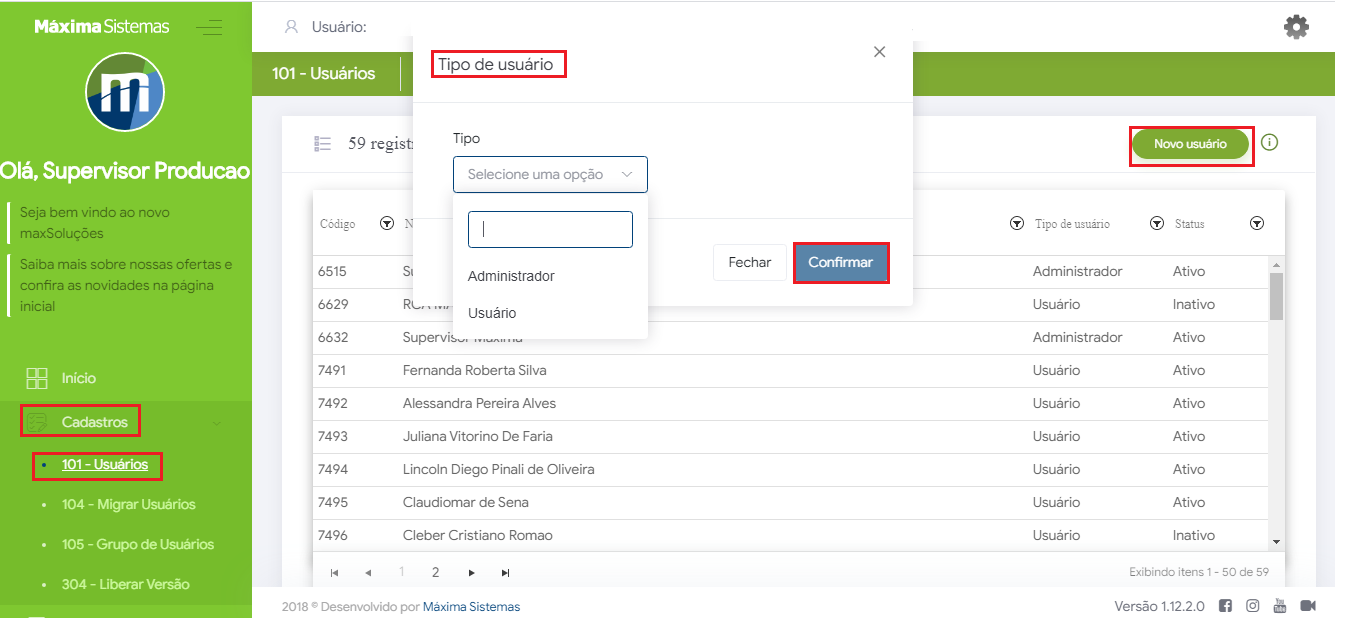Click the list view icon near records count

pyautogui.click(x=322, y=144)
